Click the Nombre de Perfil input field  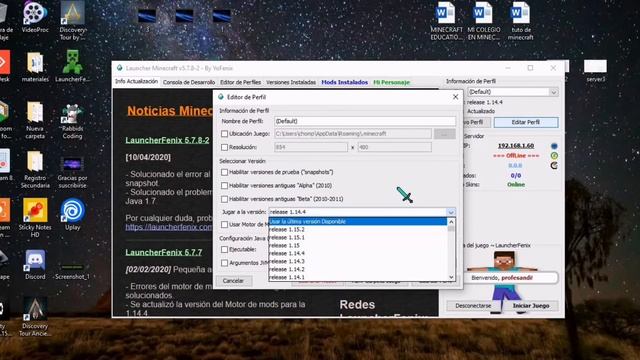[365, 121]
